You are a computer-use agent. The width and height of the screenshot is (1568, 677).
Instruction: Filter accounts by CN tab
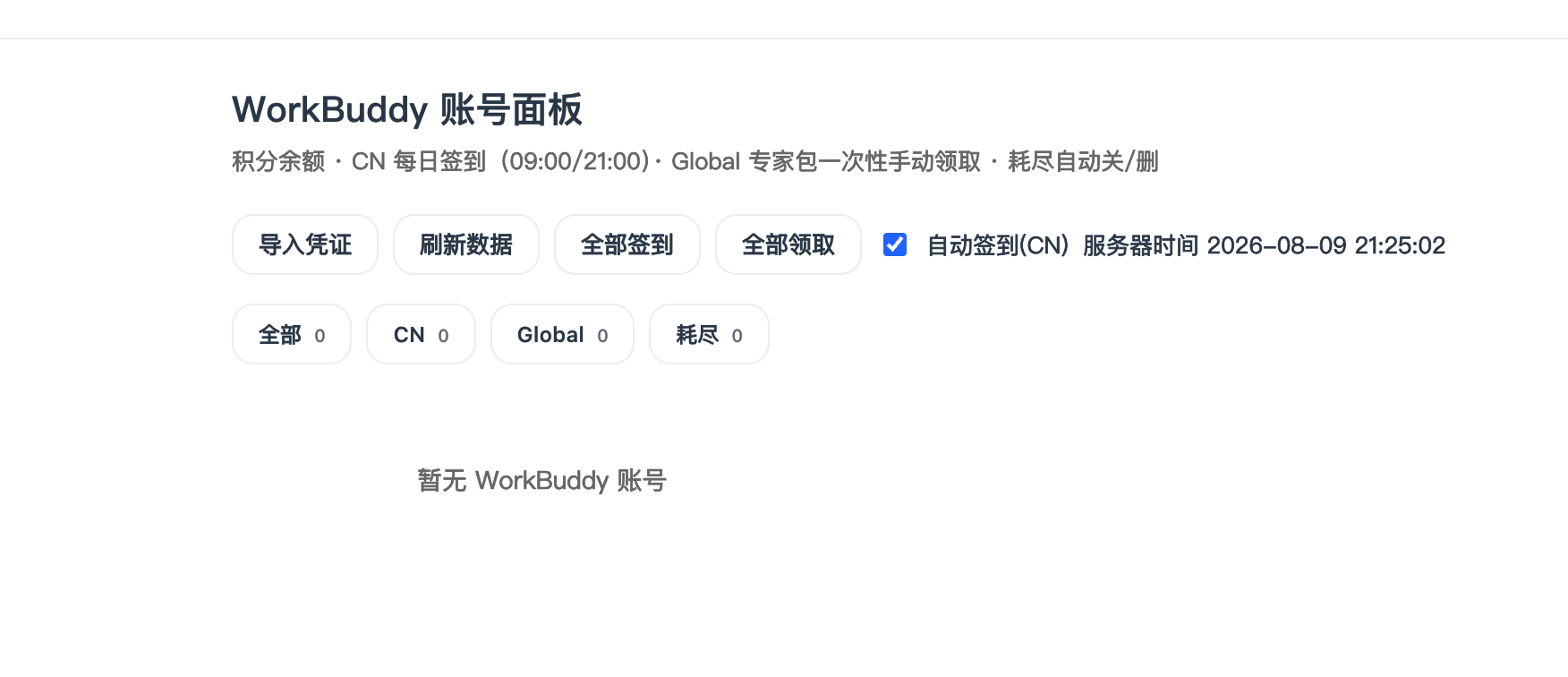pyautogui.click(x=421, y=334)
